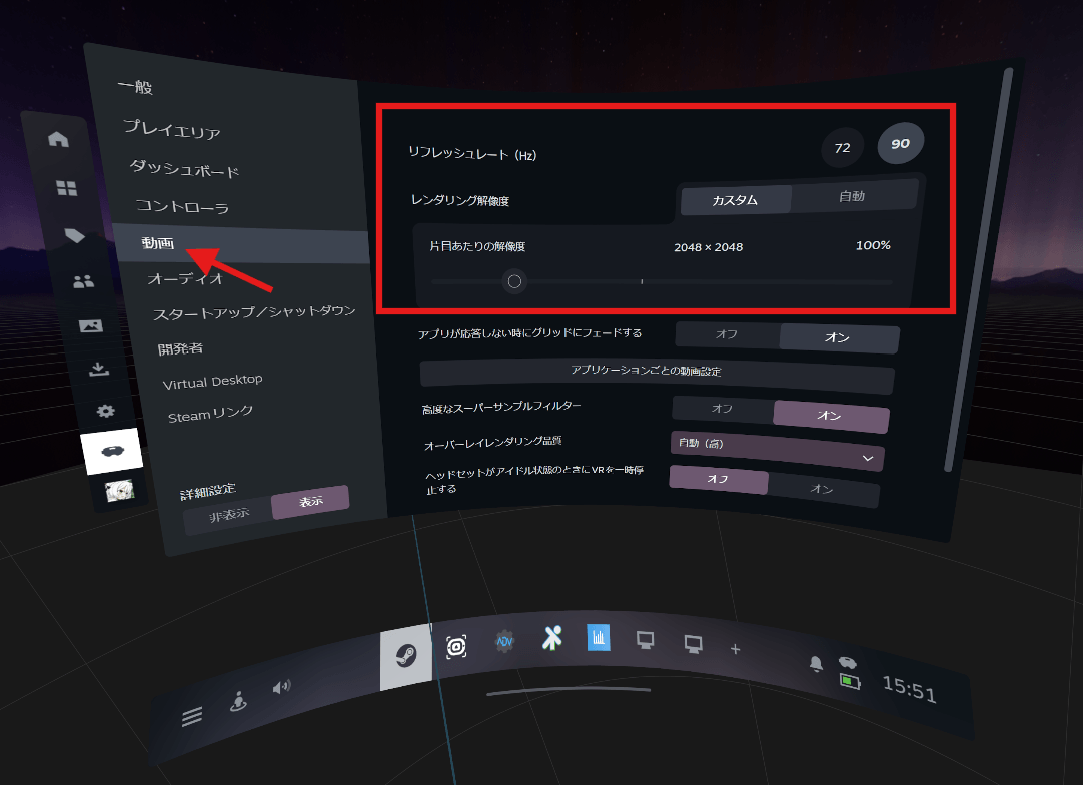Set 高度なスーパーサンプルフィルター to オフ

(x=722, y=409)
